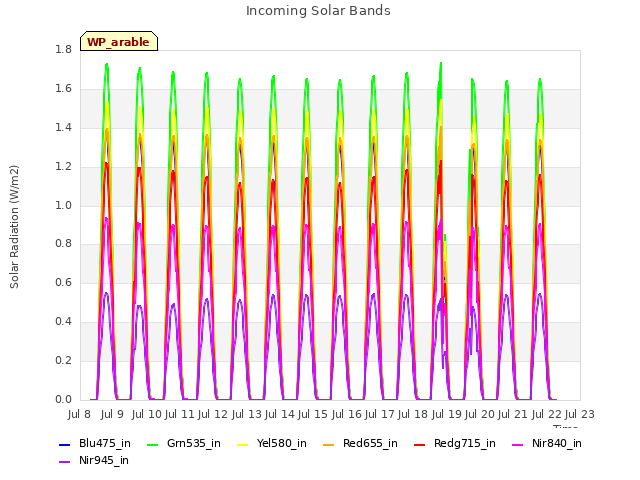Image resolution: width=640 pixels, height=480 pixels.
Task: Click the Jul 11 x-axis tick label
Action: 180,414
